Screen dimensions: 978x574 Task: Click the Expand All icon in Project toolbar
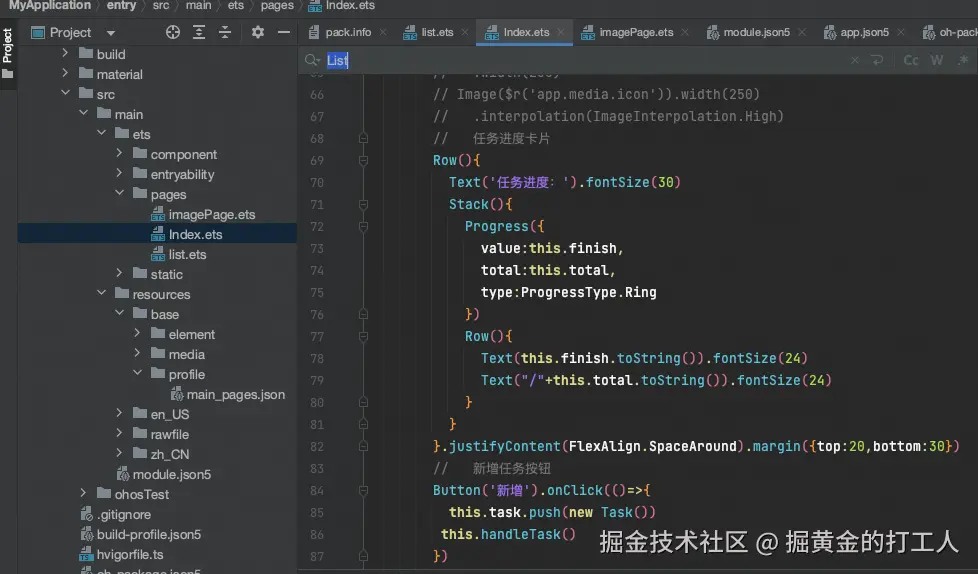pos(199,32)
